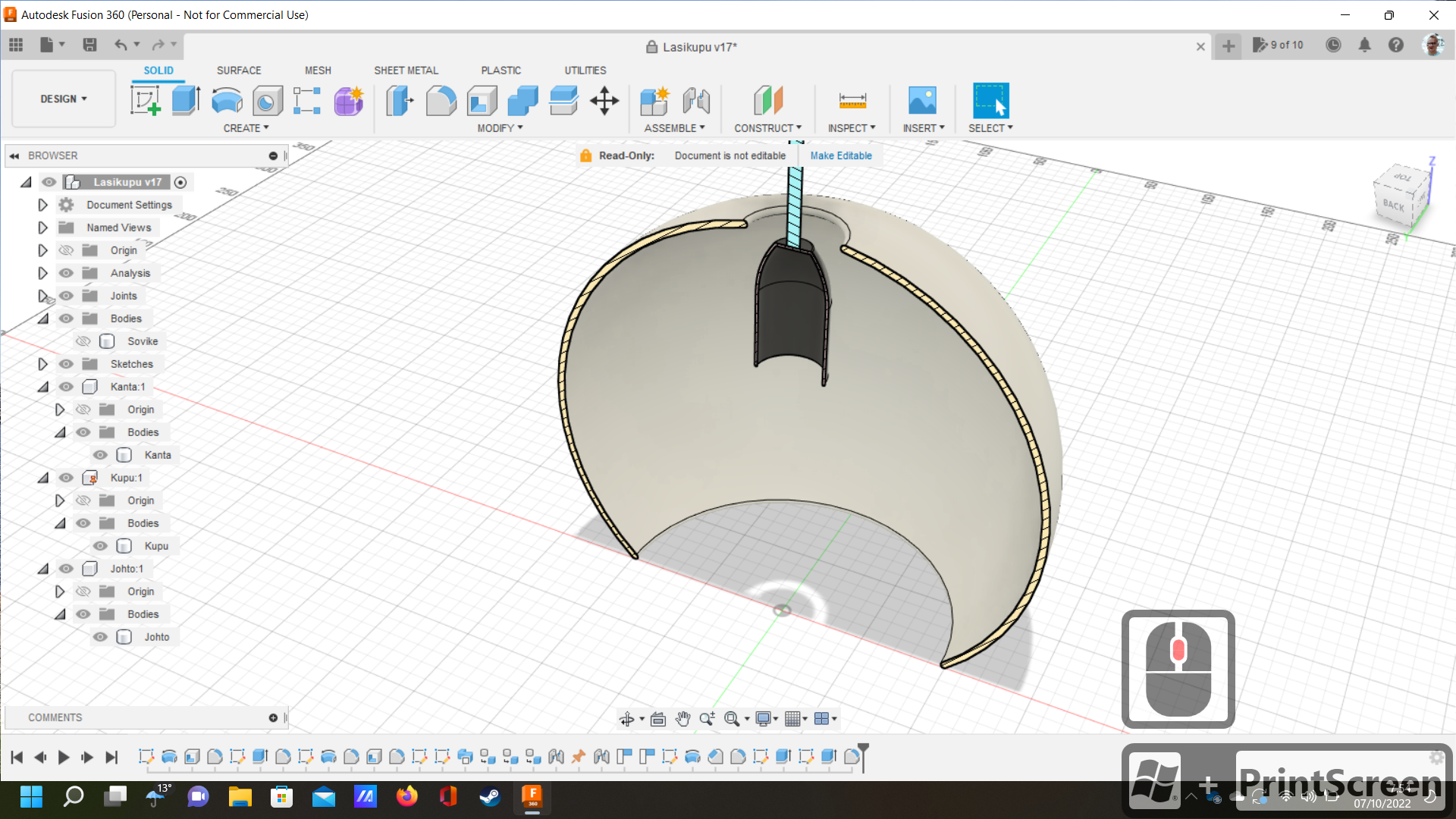The image size is (1456, 819).
Task: Open the Help question-mark icon
Action: (x=1396, y=45)
